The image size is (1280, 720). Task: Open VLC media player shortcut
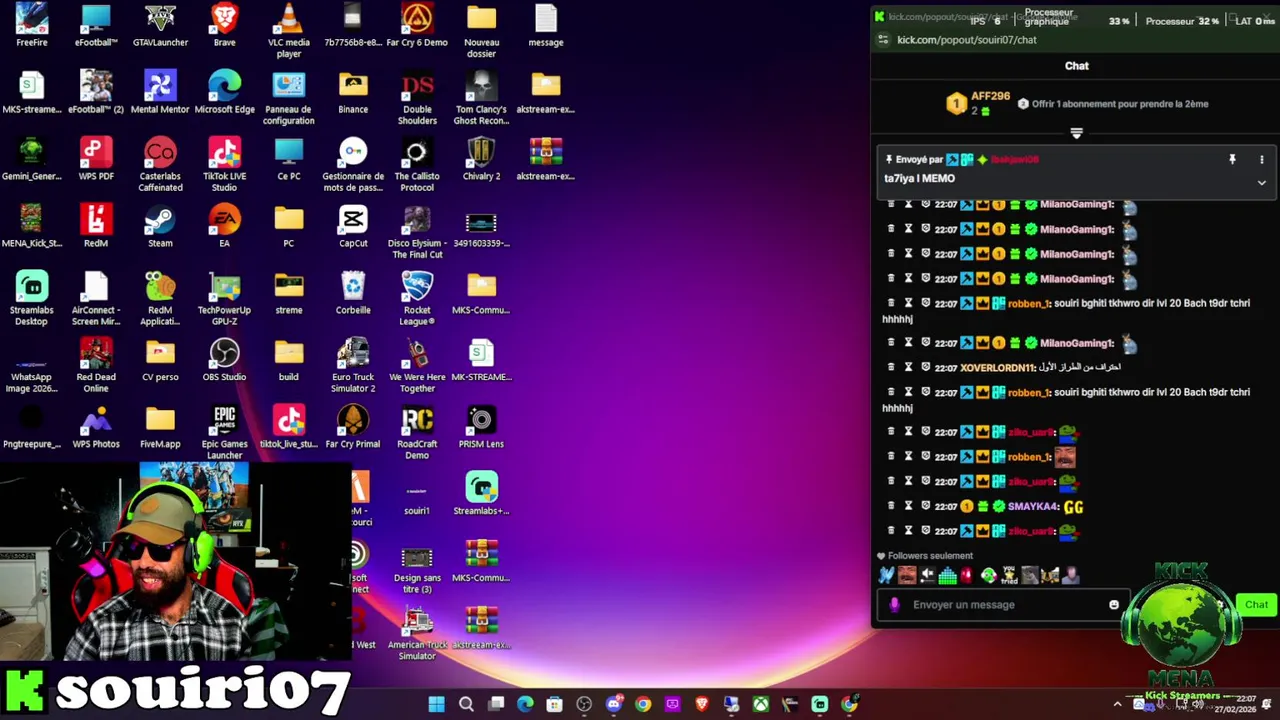click(289, 31)
